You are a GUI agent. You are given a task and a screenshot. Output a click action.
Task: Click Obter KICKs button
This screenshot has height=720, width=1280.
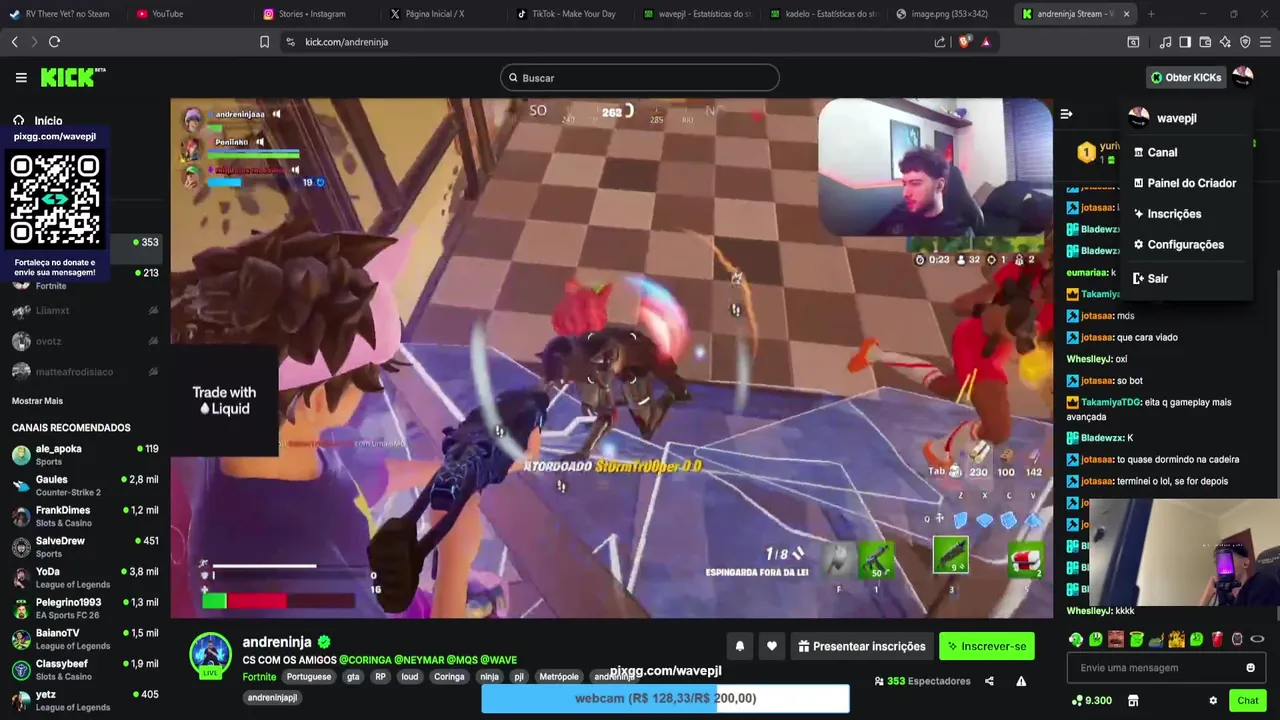(1186, 77)
